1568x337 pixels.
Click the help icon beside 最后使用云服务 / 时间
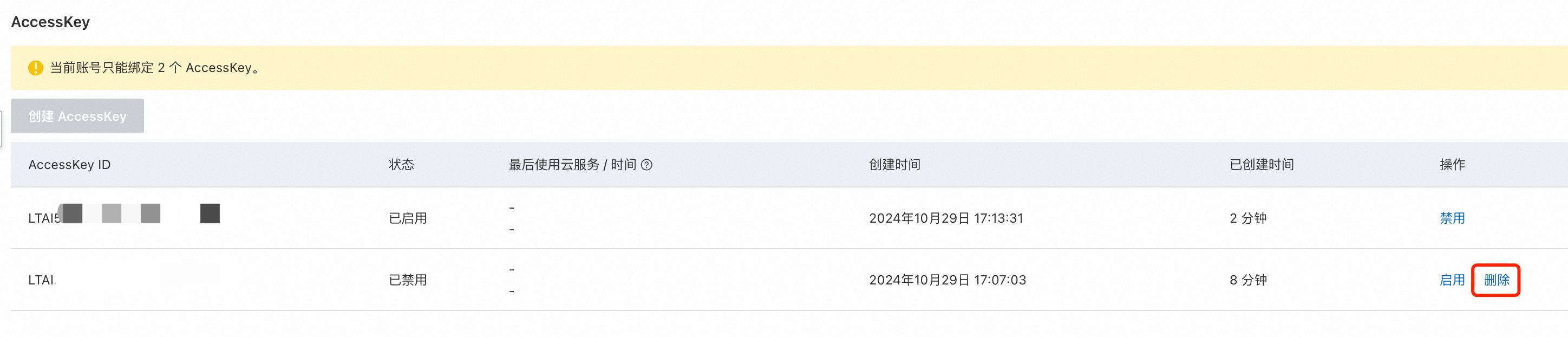(646, 165)
